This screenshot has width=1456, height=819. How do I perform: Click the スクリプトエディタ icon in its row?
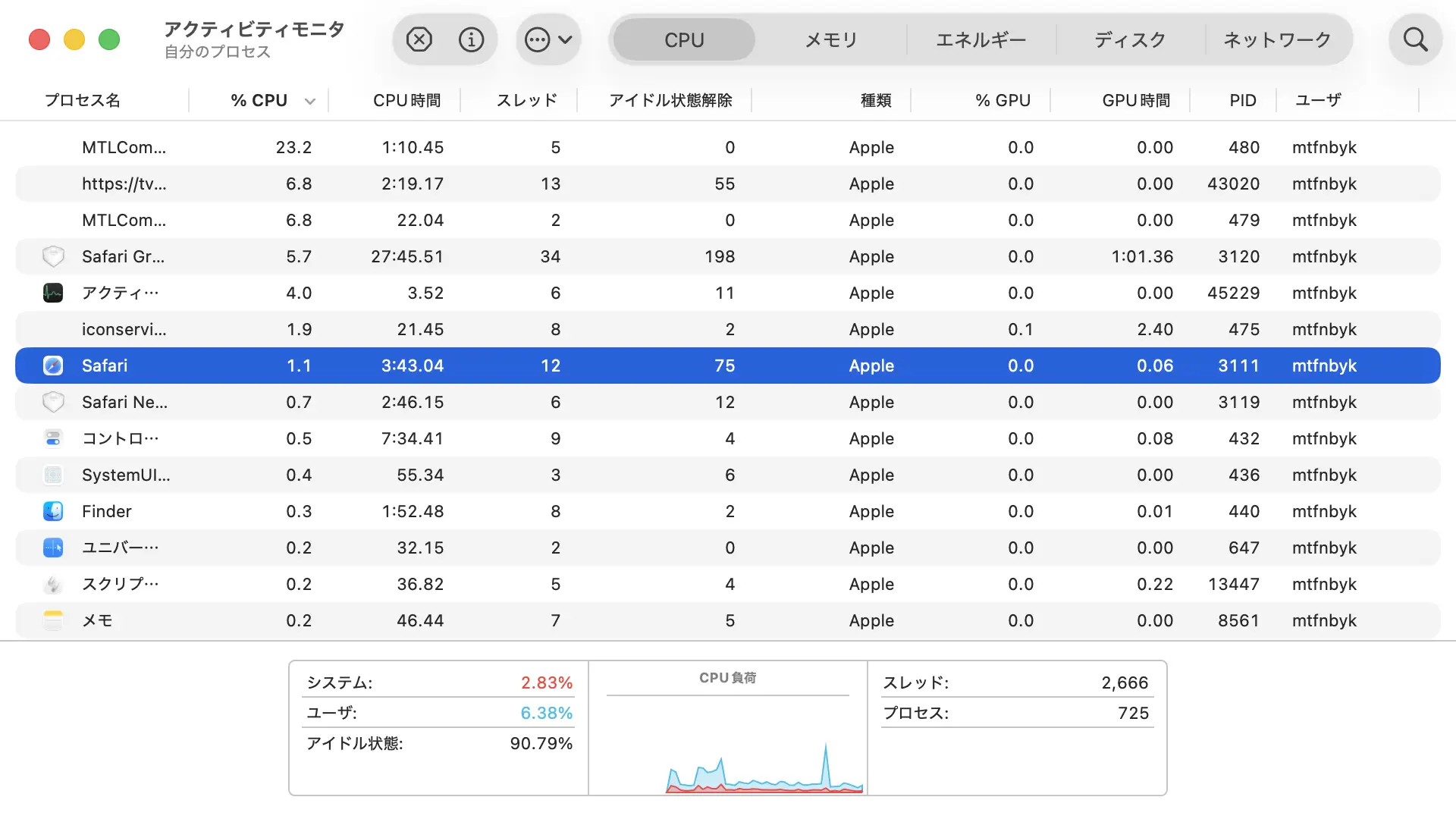pyautogui.click(x=53, y=584)
